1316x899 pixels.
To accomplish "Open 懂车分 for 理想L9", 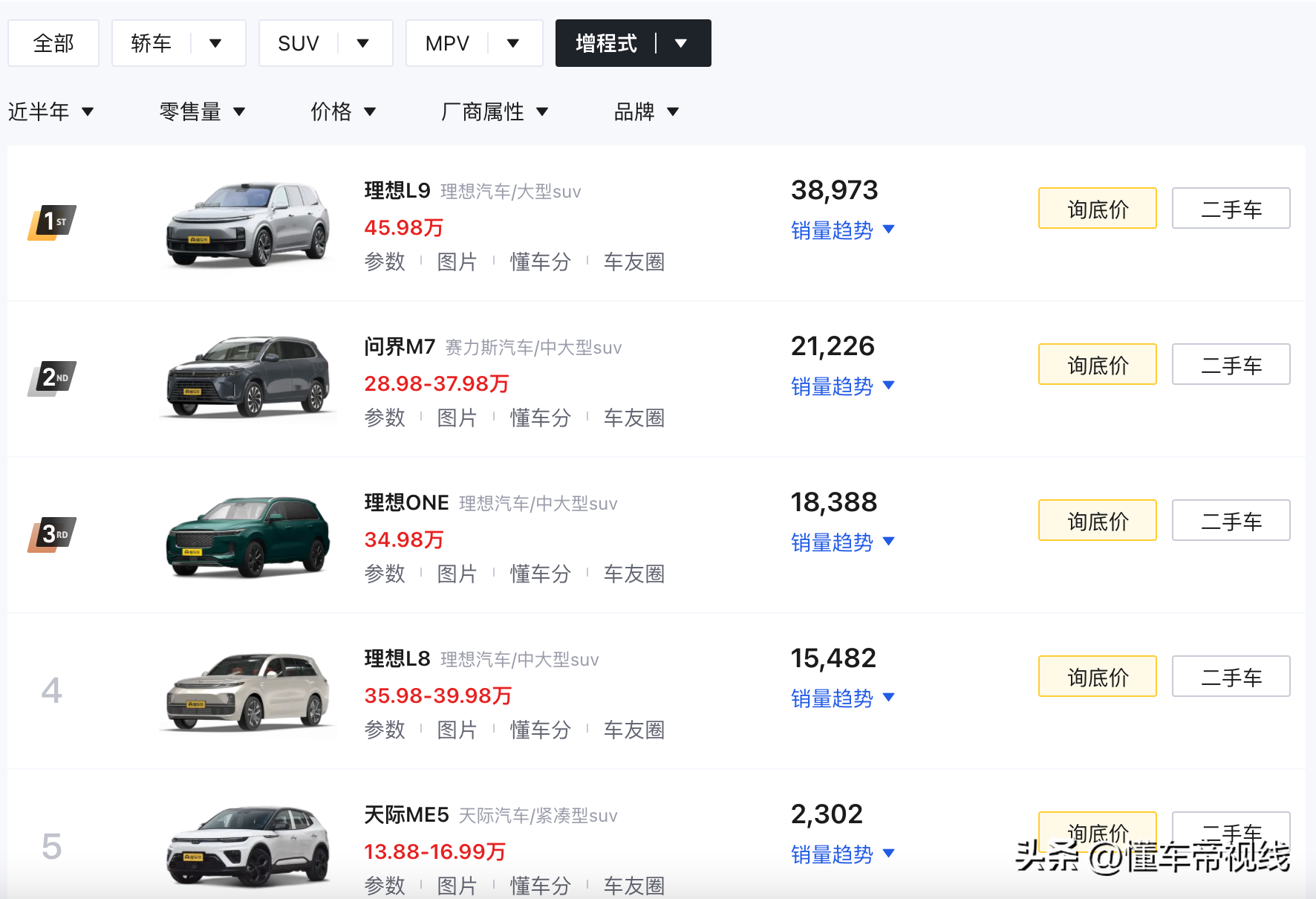I will point(540,262).
